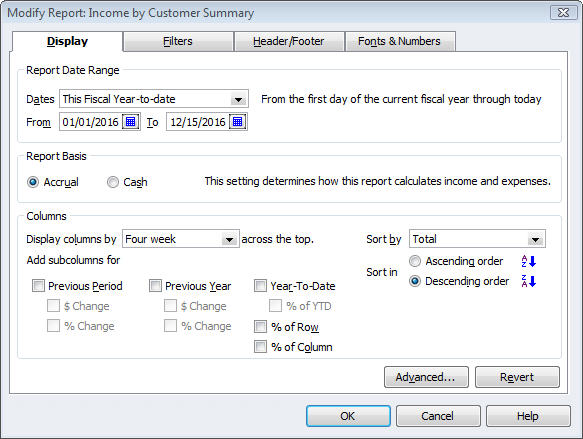The width and height of the screenshot is (583, 439).
Task: Click into the From date field
Action: click(91, 122)
